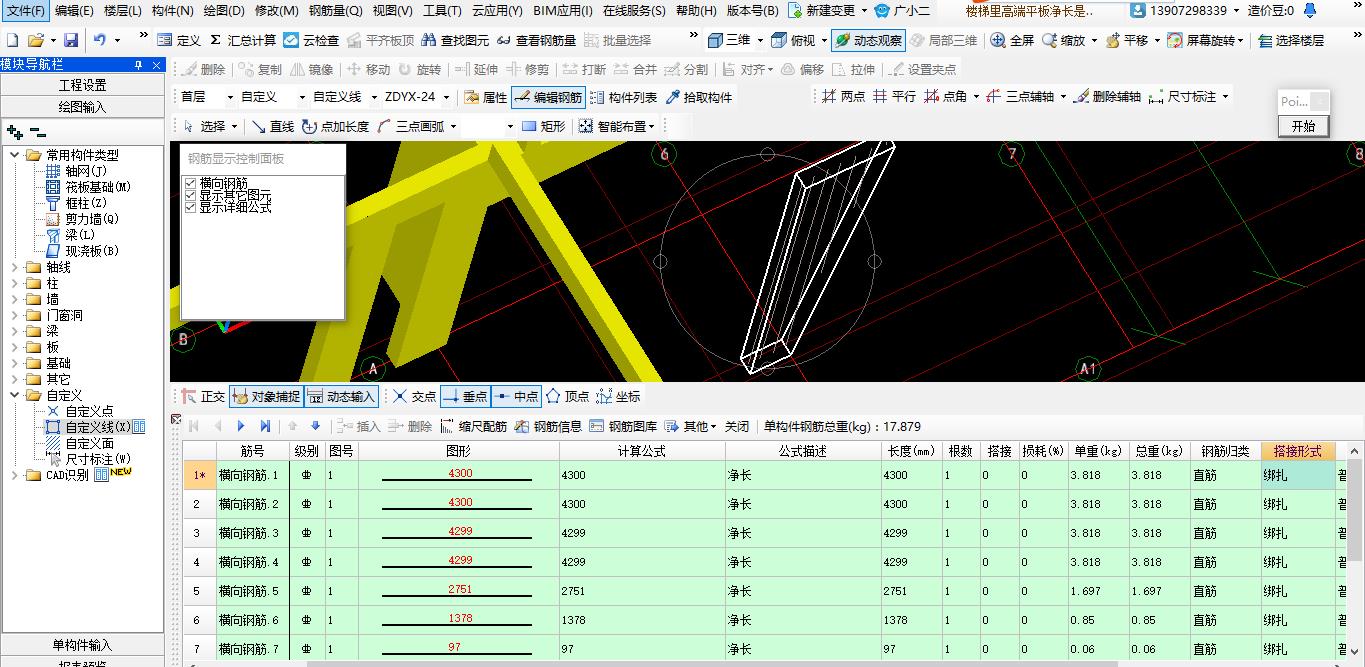Click the 单构件输入 button
The width and height of the screenshot is (1365, 667).
pos(82,645)
